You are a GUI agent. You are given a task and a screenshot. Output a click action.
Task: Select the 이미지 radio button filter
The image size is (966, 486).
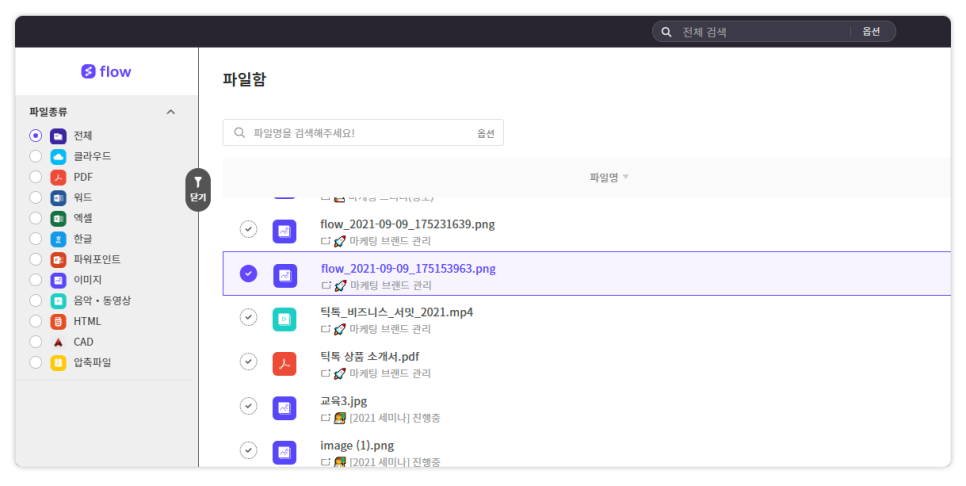click(x=36, y=280)
